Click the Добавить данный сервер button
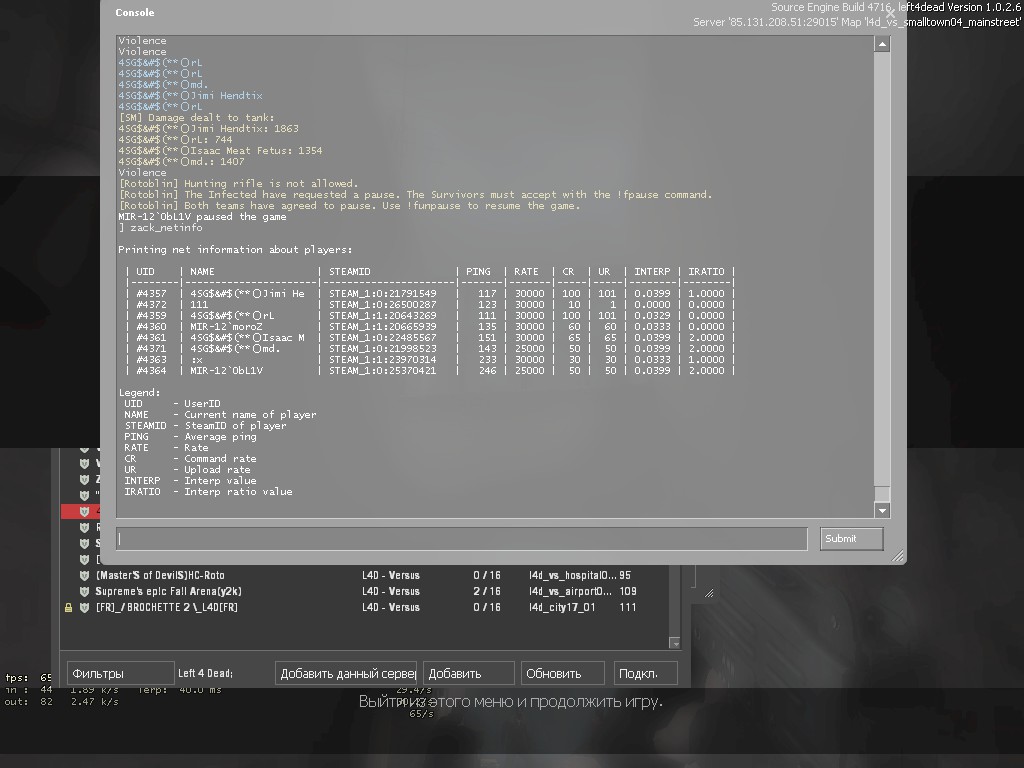The image size is (1024, 768). tap(345, 673)
